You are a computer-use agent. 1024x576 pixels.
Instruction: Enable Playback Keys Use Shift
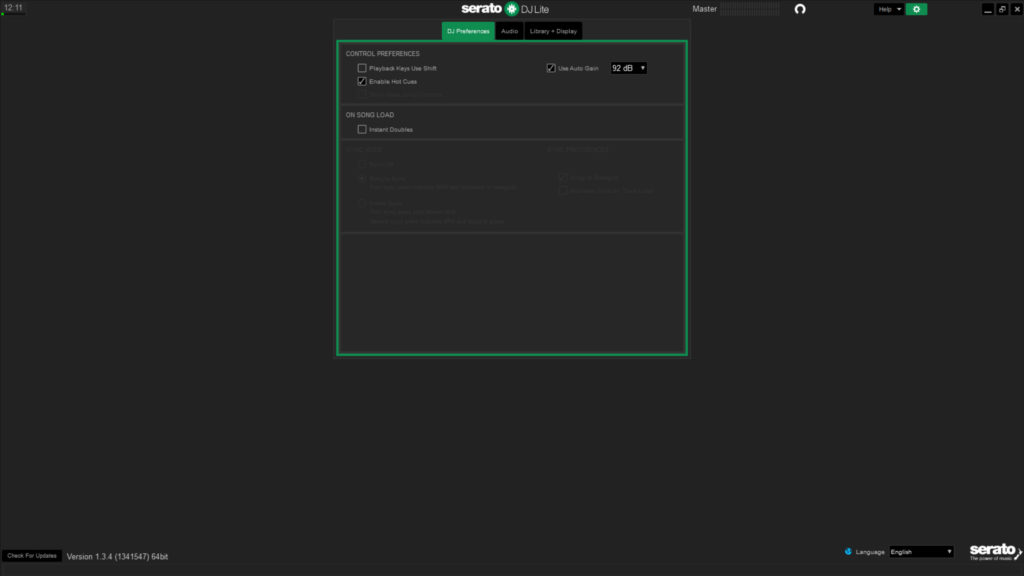tap(362, 68)
